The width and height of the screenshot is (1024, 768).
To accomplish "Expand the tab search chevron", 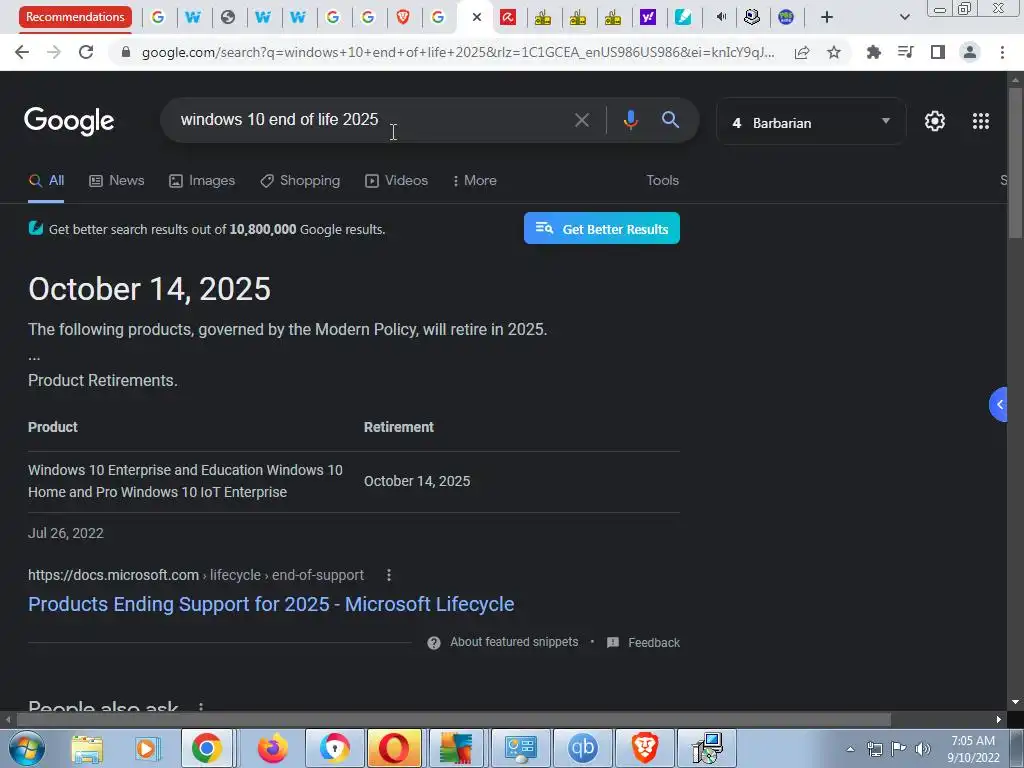I will [904, 17].
